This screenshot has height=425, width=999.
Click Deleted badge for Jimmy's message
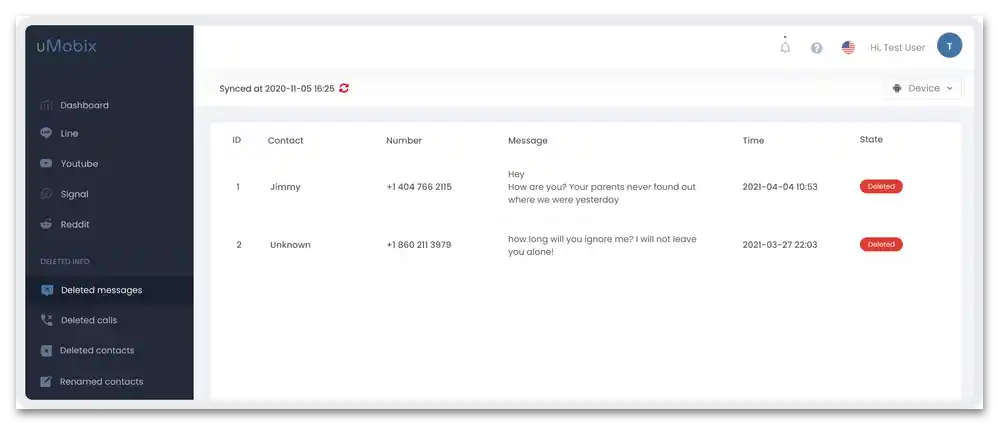point(881,187)
